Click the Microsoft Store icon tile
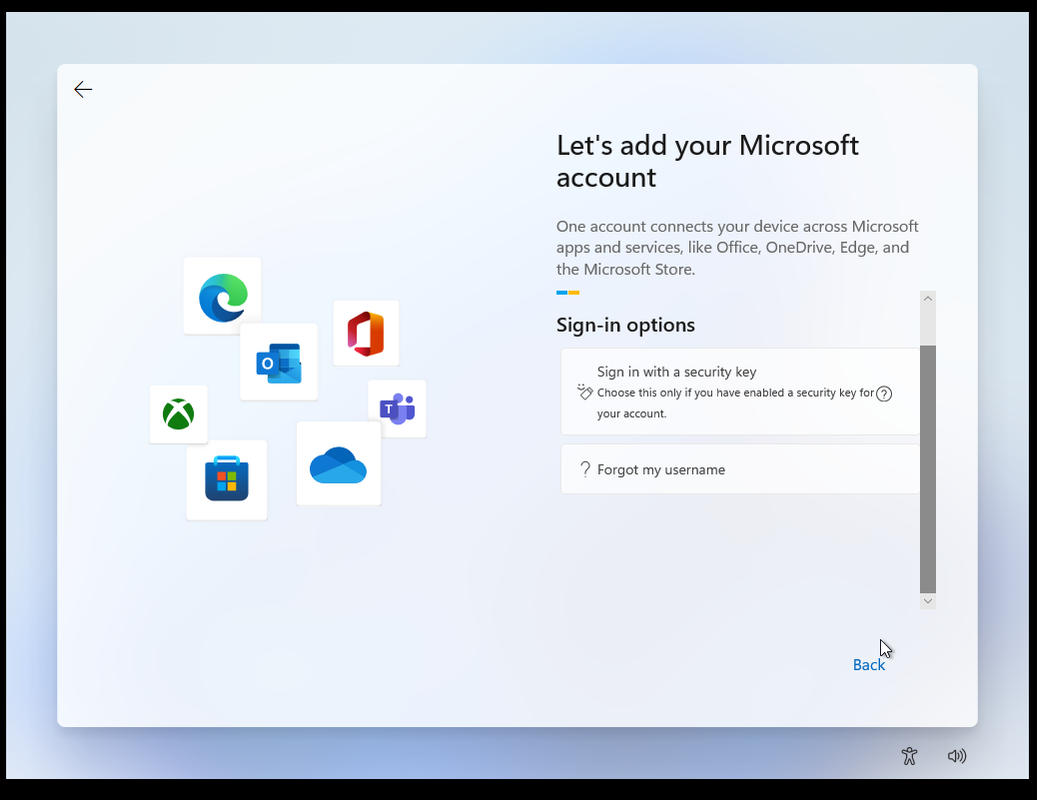Screen dimensions: 1037x800 coord(227,479)
